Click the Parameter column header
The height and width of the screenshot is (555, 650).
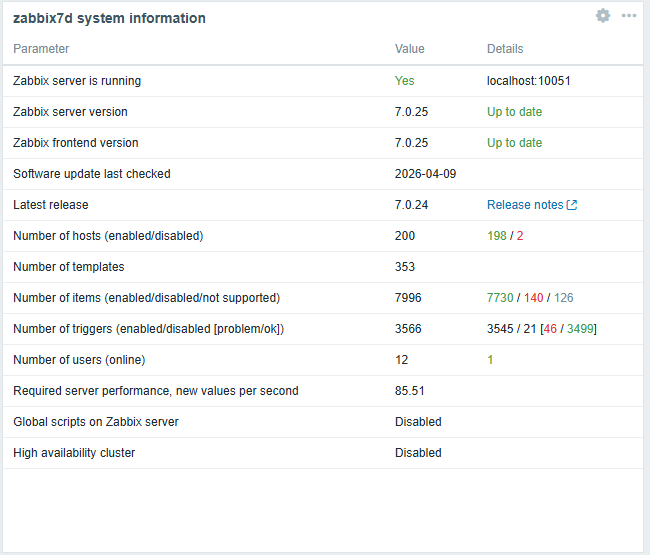(x=41, y=49)
